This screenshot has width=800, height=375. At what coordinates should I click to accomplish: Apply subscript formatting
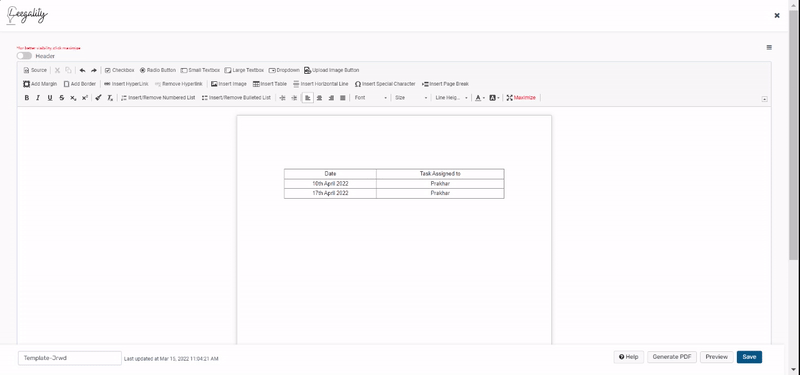[x=73, y=97]
